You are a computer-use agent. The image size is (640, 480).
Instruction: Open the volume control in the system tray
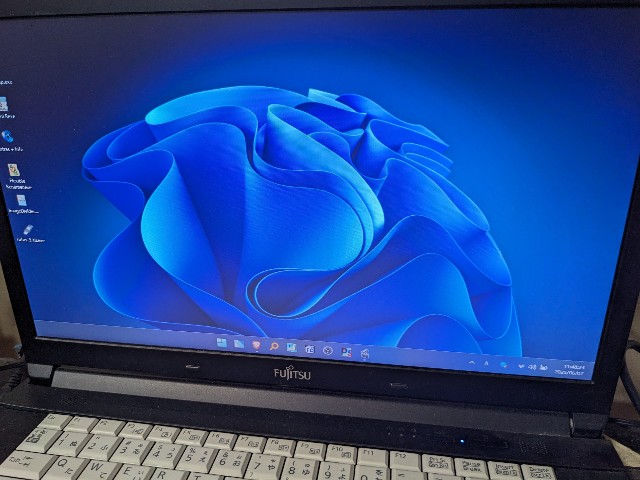pyautogui.click(x=532, y=367)
